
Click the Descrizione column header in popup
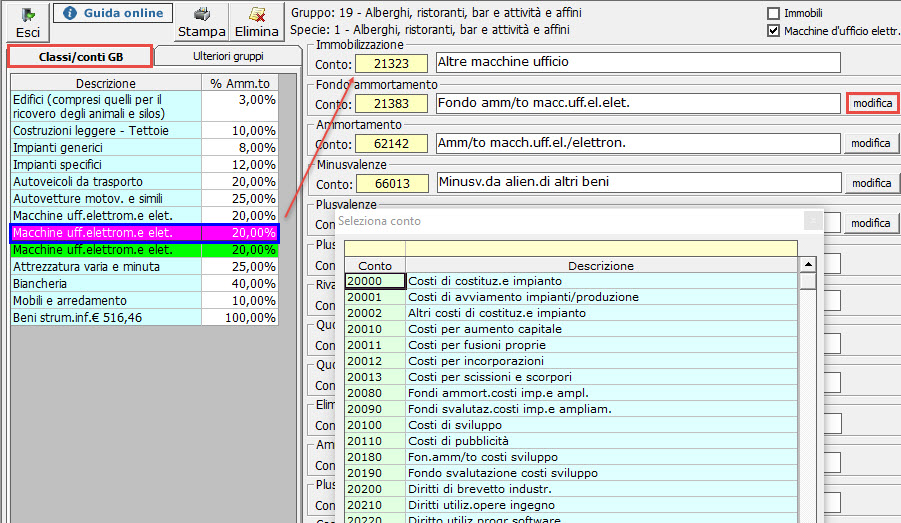pos(601,266)
